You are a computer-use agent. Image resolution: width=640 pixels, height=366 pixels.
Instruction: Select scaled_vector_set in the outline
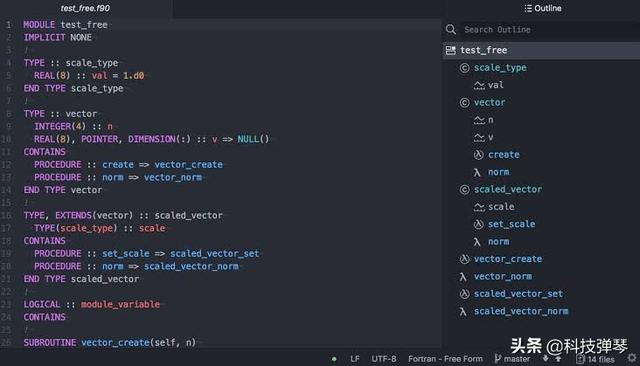tap(518, 294)
